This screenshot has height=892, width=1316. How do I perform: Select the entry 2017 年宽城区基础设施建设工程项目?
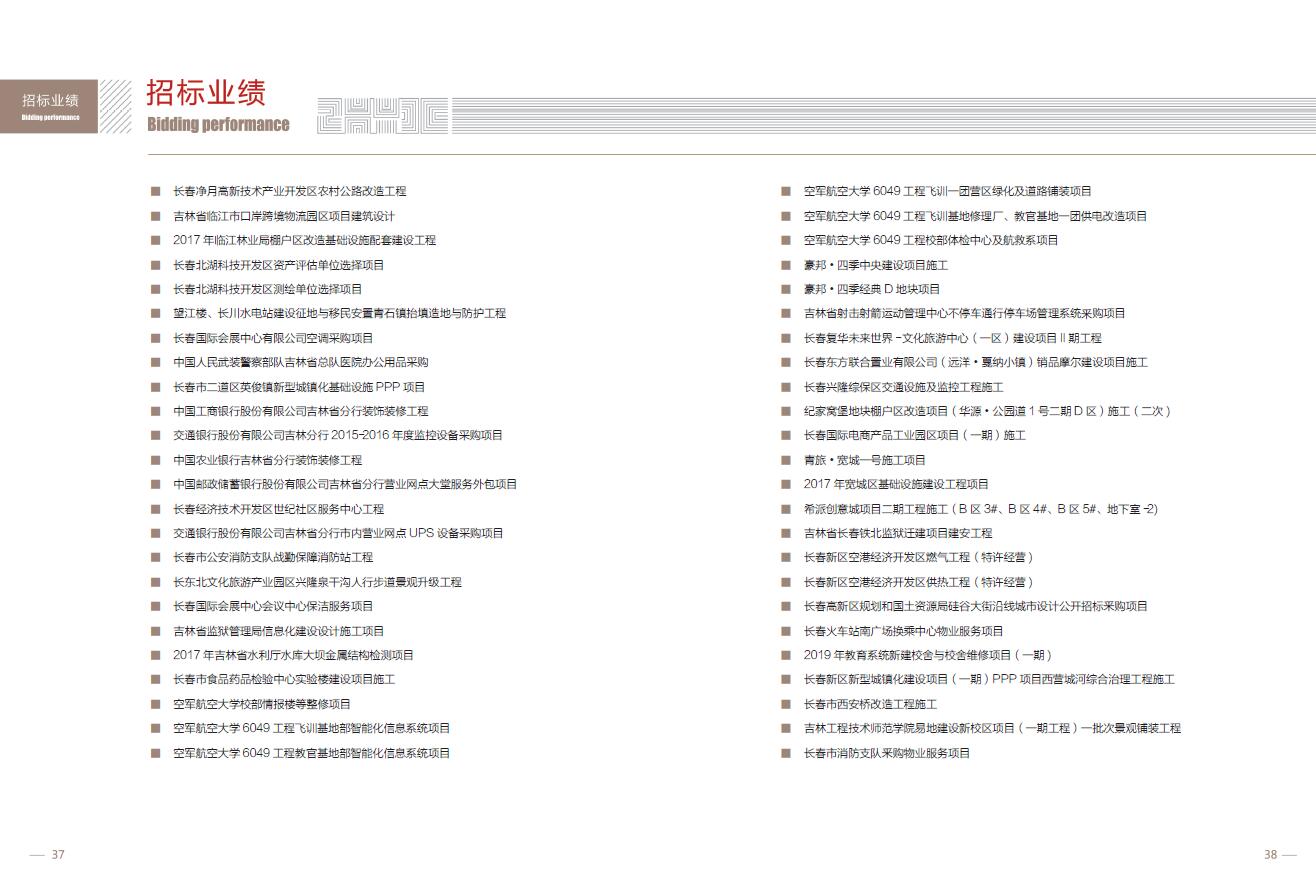click(x=896, y=484)
